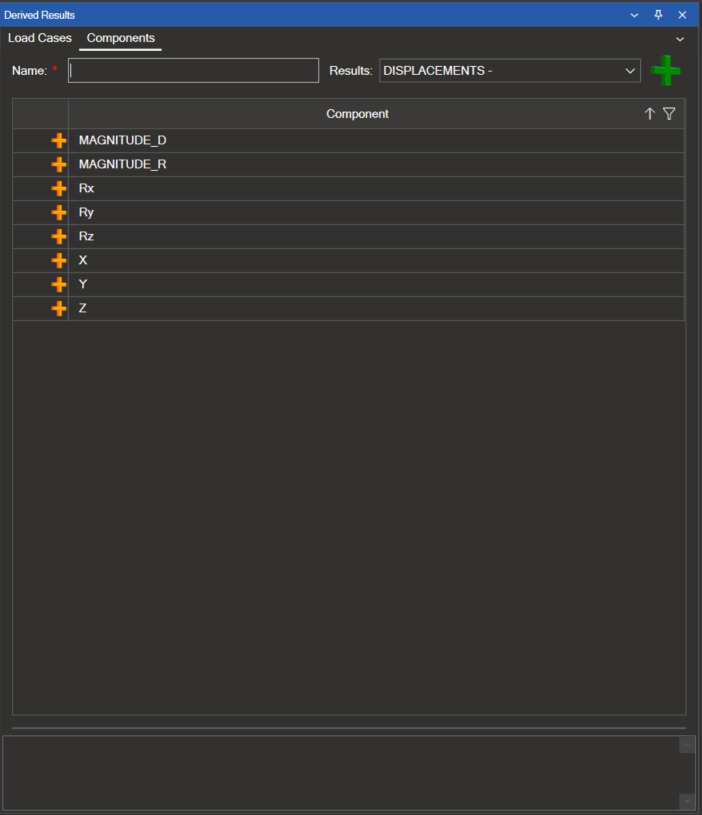Add the X component using its plus icon

59,261
